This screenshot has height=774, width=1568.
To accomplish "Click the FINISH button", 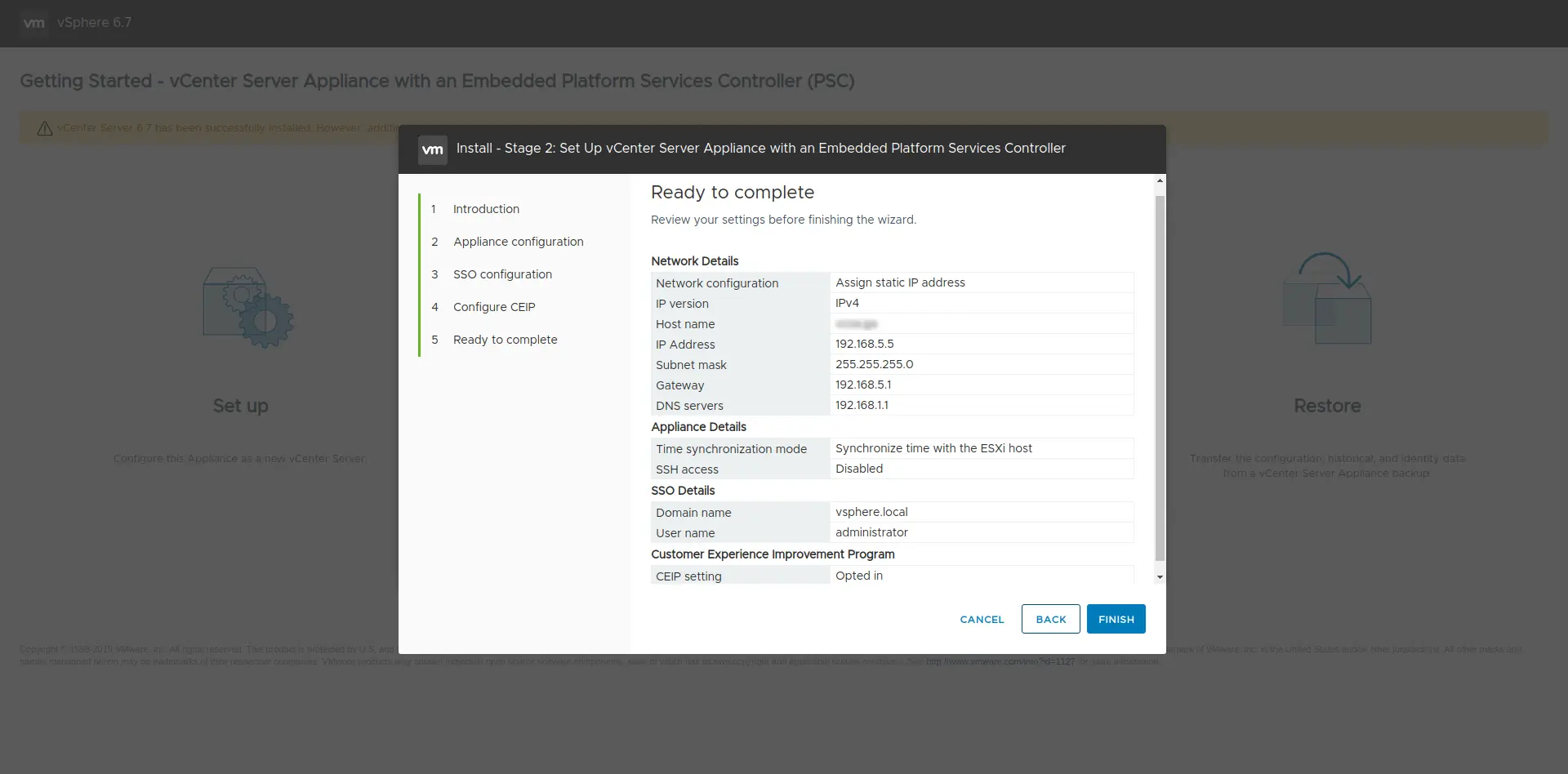I will [1116, 619].
